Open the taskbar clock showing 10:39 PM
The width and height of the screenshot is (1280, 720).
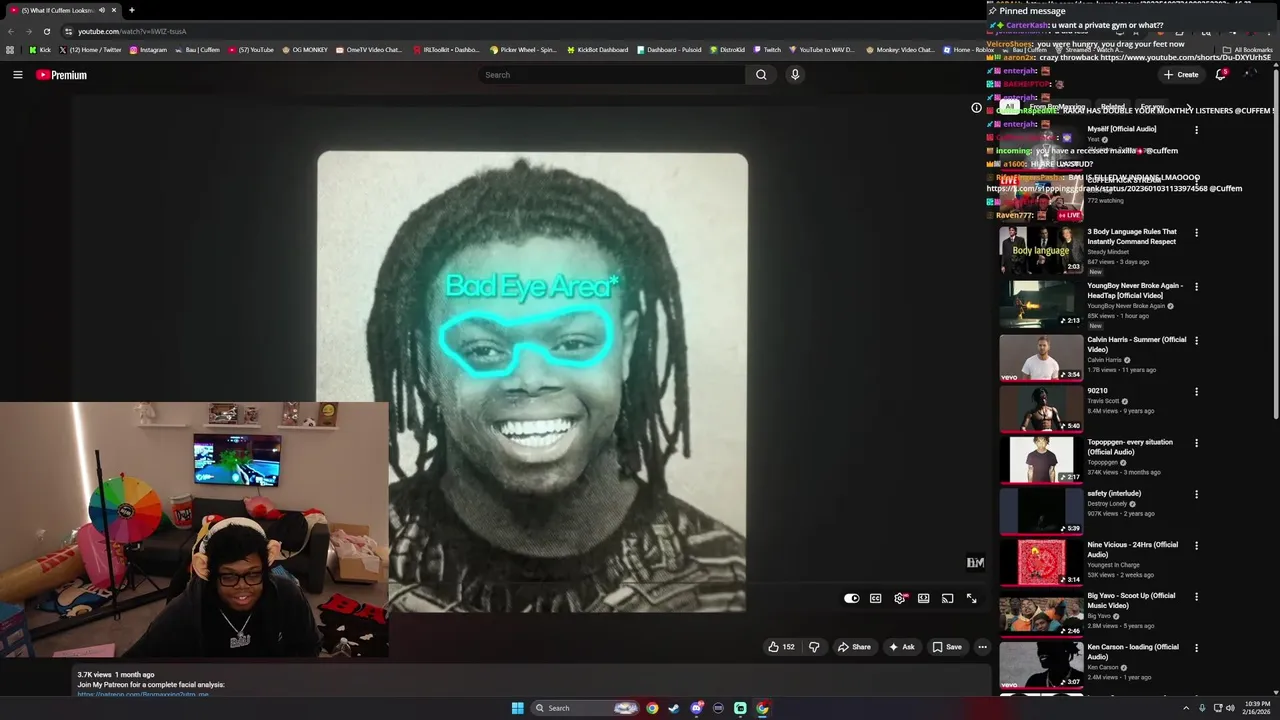tap(1256, 708)
